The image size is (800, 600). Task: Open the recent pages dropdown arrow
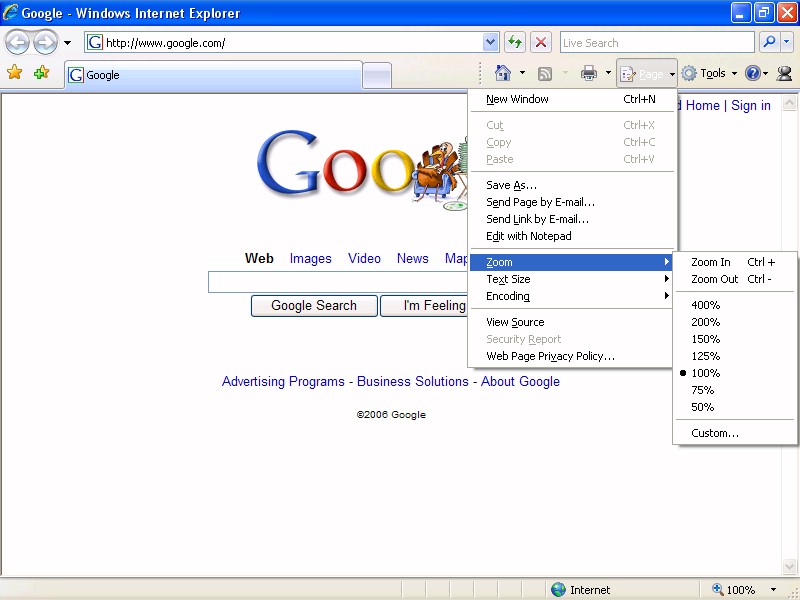pyautogui.click(x=67, y=43)
